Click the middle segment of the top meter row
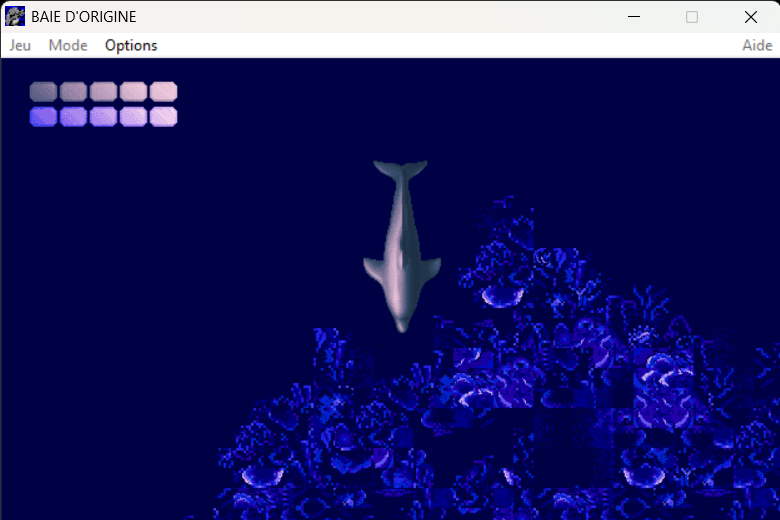 pyautogui.click(x=103, y=92)
